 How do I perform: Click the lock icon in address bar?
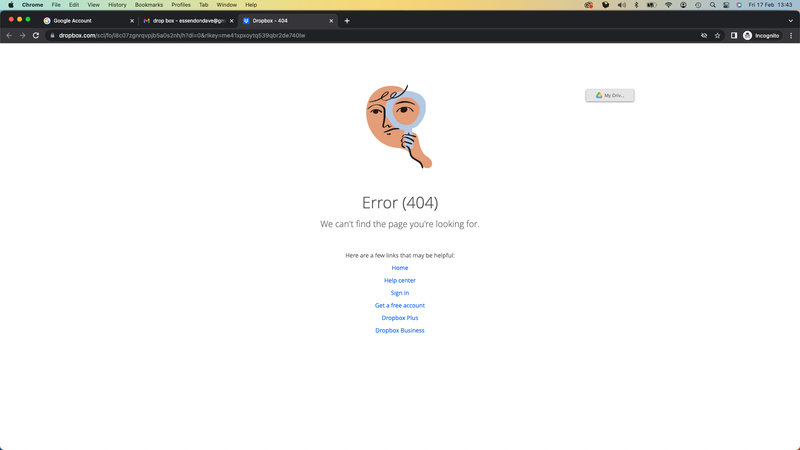[52, 35]
